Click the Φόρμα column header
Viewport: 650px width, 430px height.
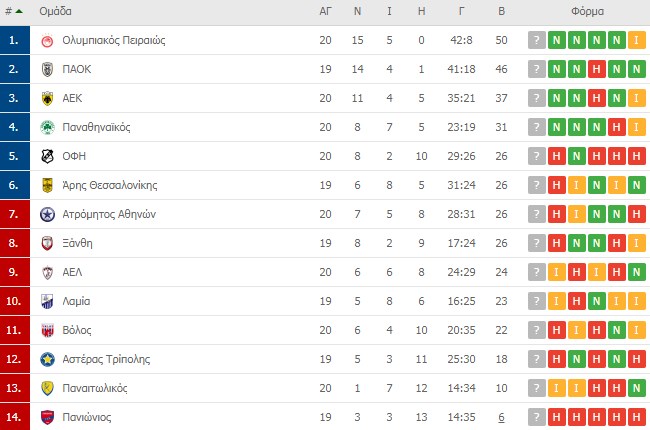(587, 11)
